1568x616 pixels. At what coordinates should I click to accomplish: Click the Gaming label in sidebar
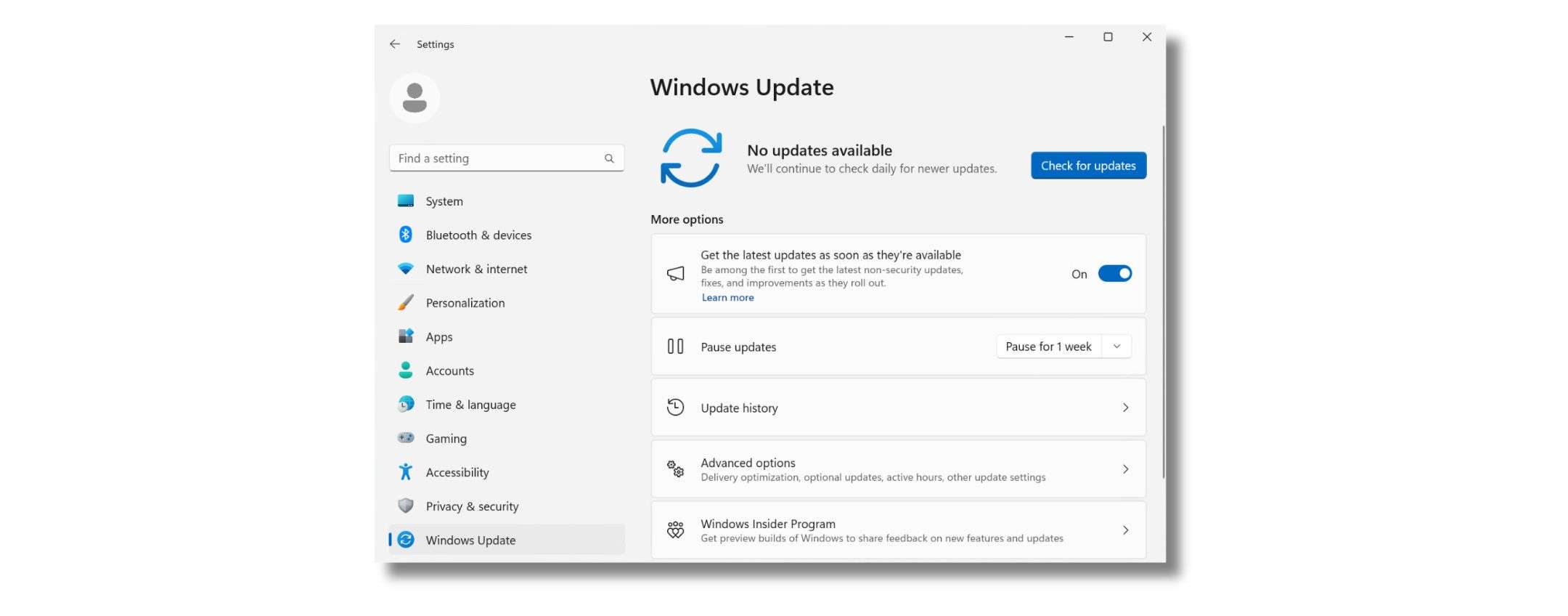click(446, 439)
